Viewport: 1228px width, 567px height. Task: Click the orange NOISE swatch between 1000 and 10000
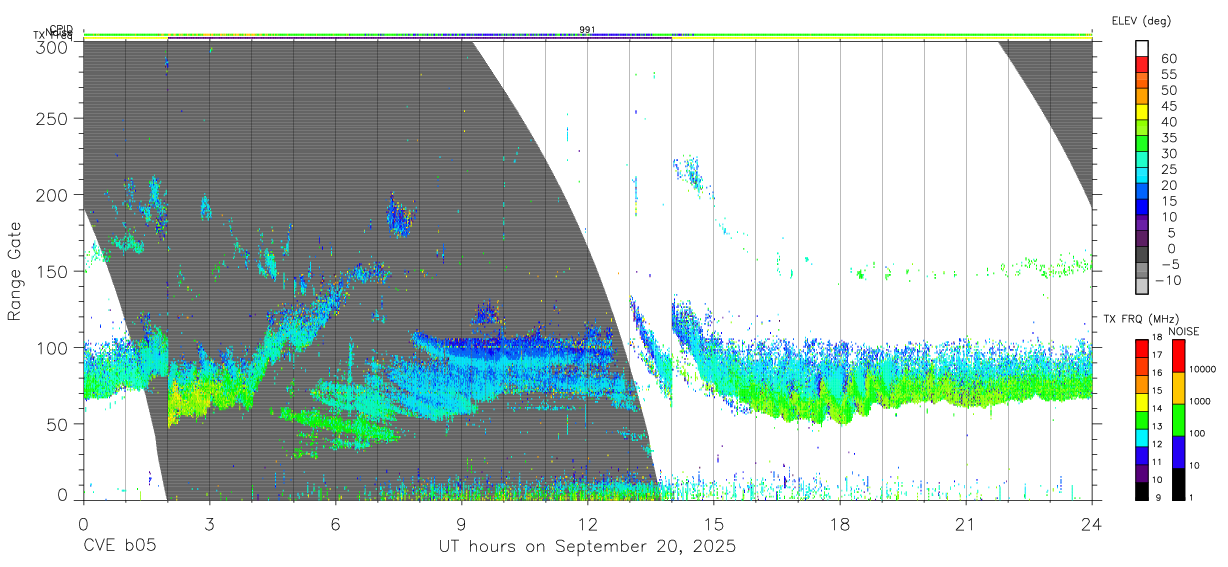coord(1179,388)
